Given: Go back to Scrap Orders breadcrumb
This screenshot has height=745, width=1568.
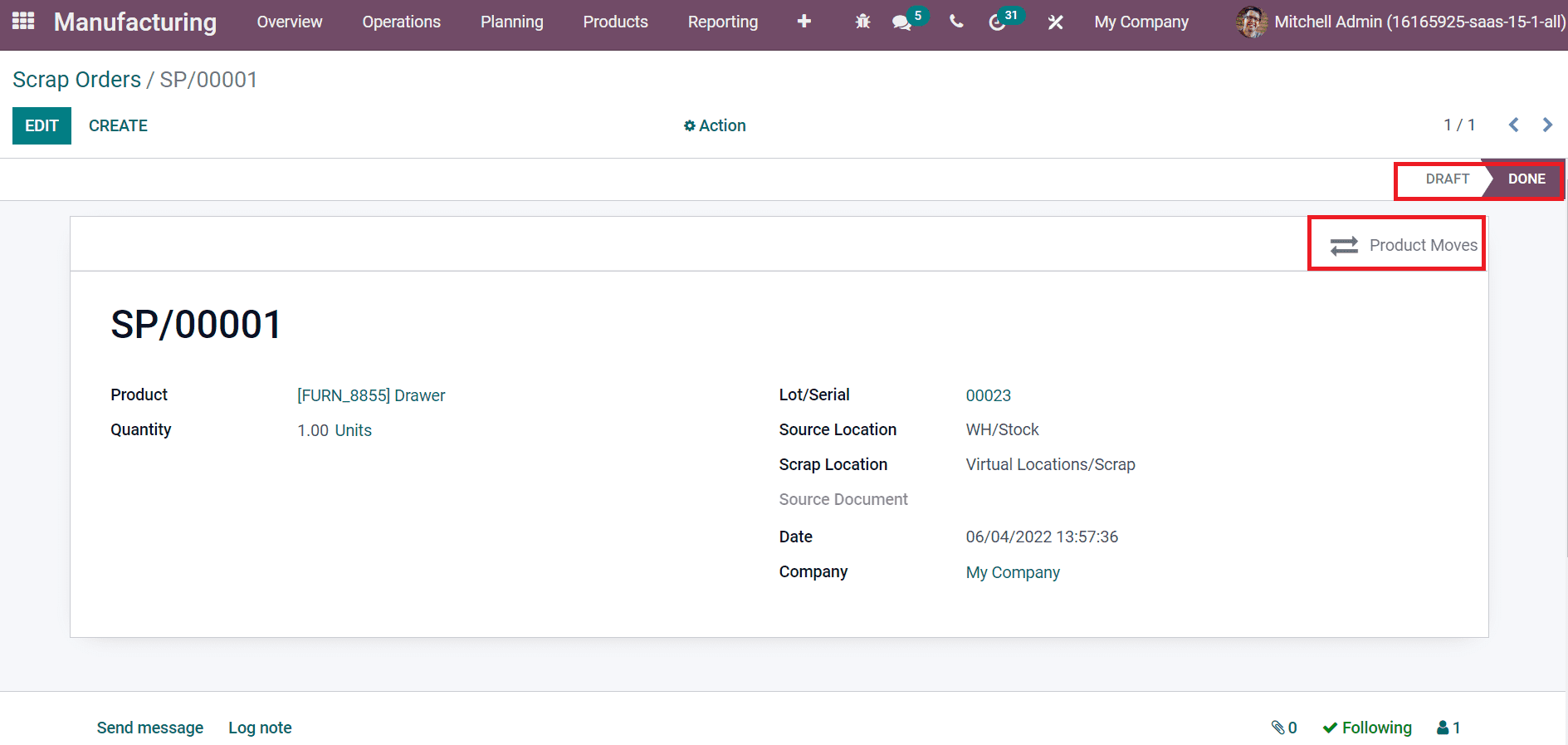Looking at the screenshot, I should pyautogui.click(x=77, y=80).
